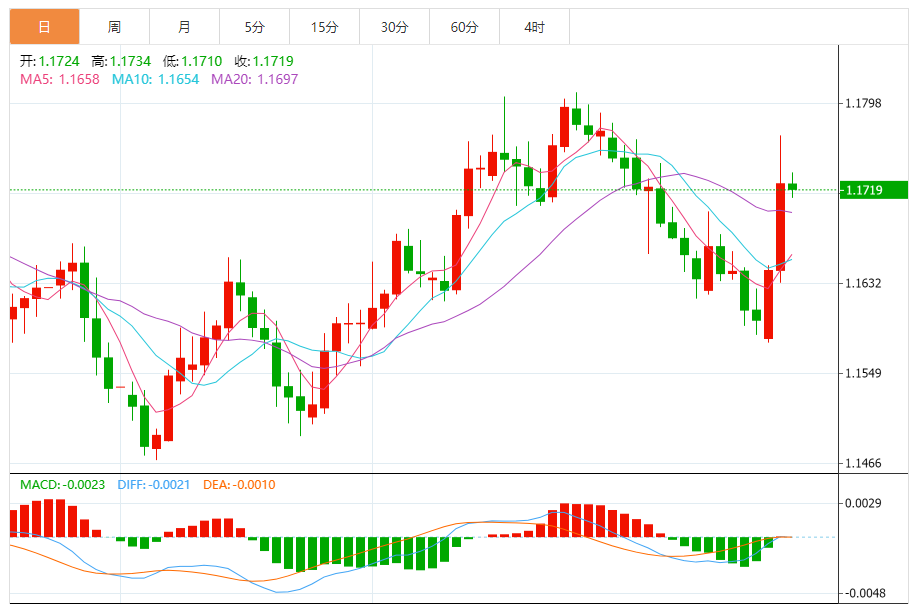Select the 日 daily chart tab
Screen dimensions: 914x604
click(44, 27)
